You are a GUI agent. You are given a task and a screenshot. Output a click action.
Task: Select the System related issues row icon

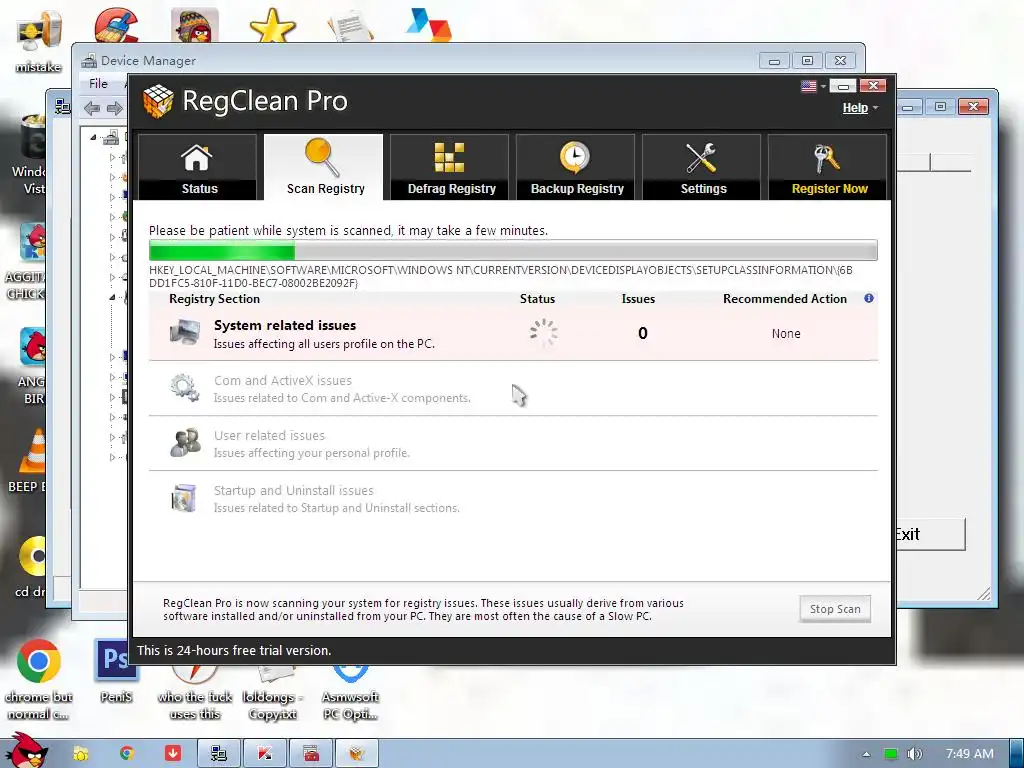click(x=185, y=332)
